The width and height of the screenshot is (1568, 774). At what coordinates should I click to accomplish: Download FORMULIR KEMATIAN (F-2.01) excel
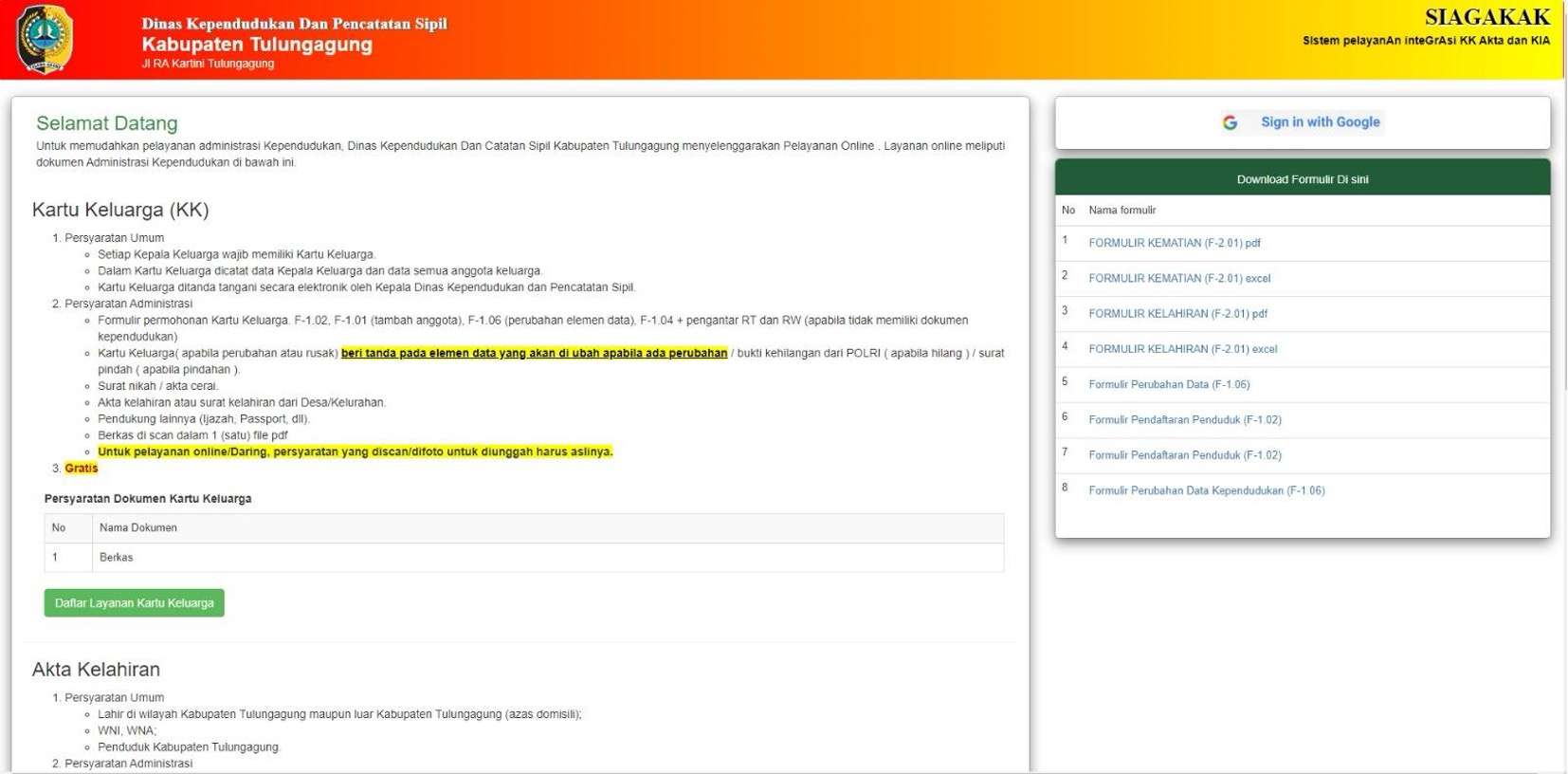coord(1179,278)
